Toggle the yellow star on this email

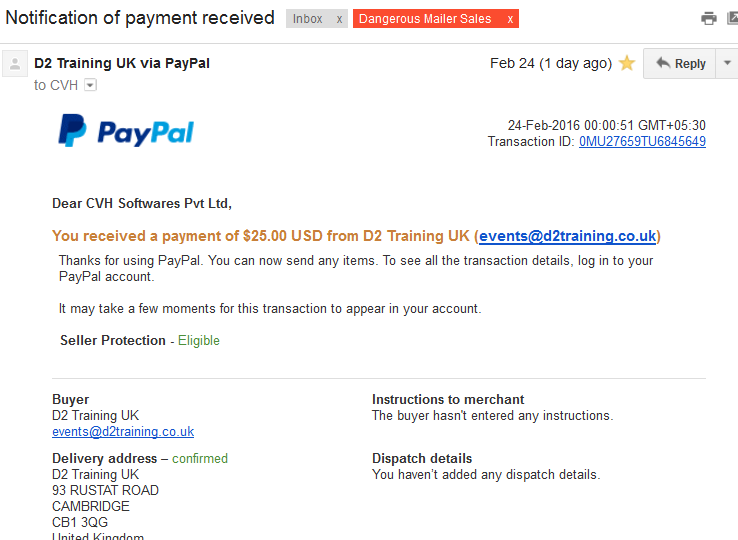(x=627, y=63)
